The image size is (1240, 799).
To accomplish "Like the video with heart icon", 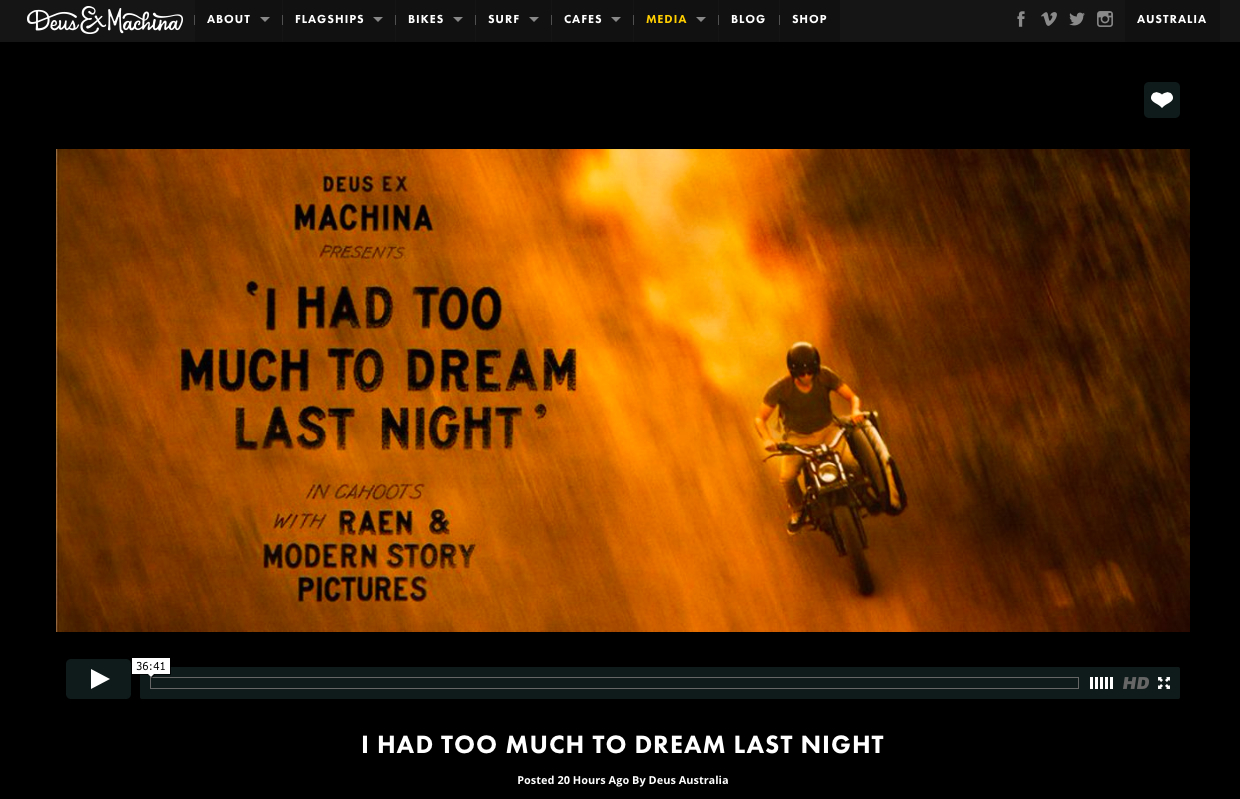I will pyautogui.click(x=1162, y=100).
